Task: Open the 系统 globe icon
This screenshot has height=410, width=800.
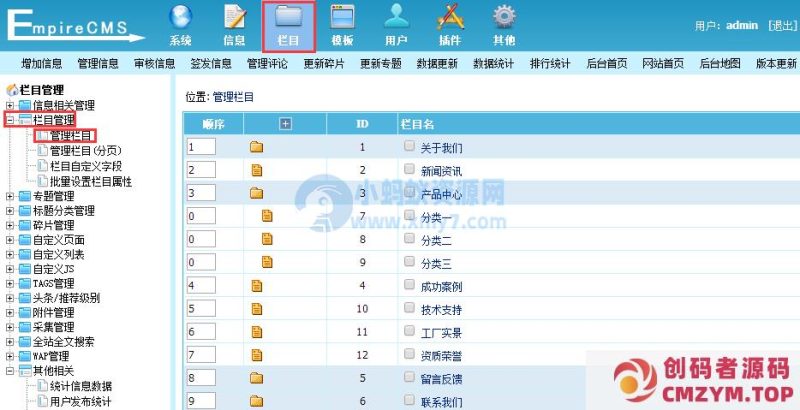Action: 181,17
